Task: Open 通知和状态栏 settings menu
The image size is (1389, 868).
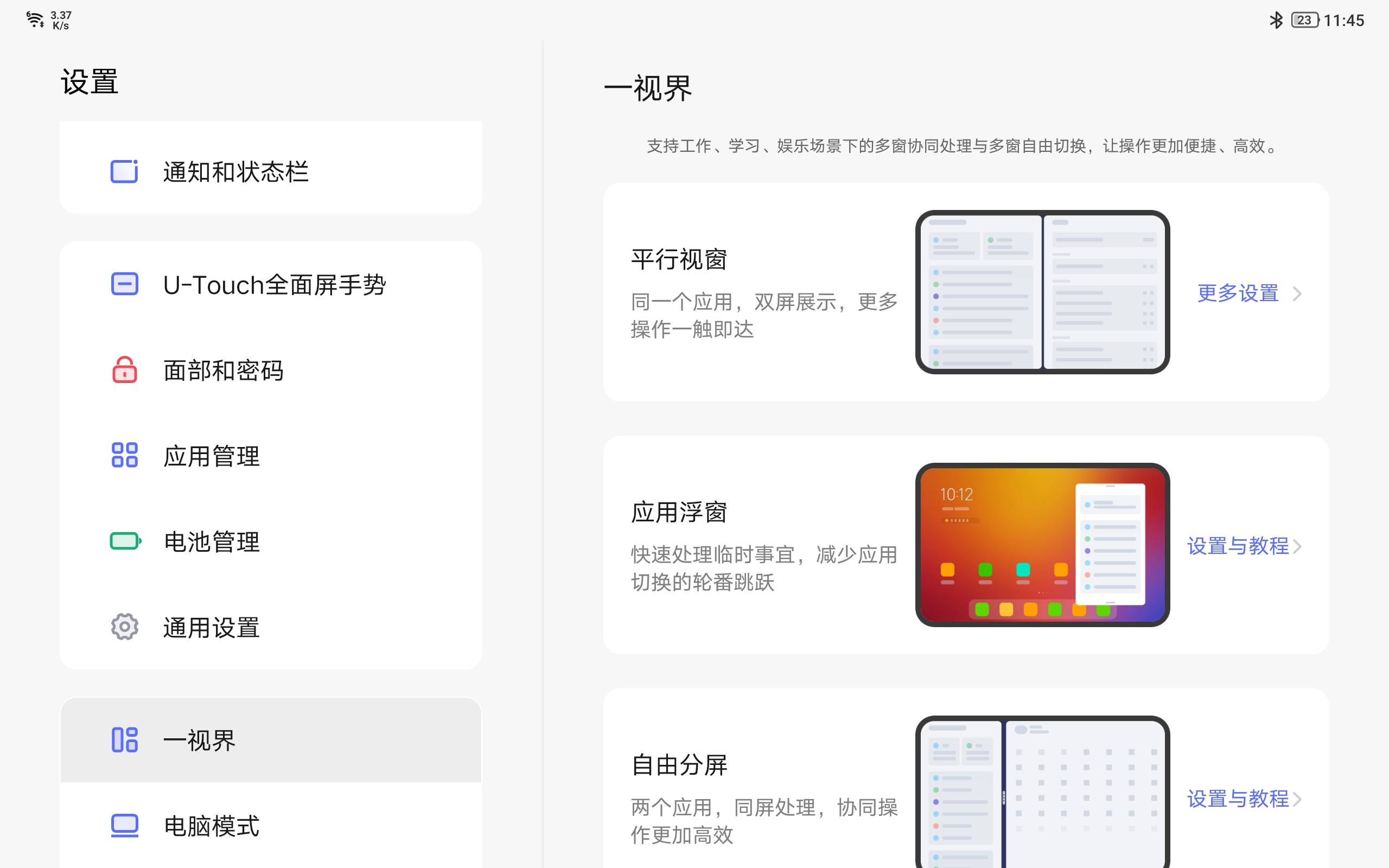Action: pos(235,171)
